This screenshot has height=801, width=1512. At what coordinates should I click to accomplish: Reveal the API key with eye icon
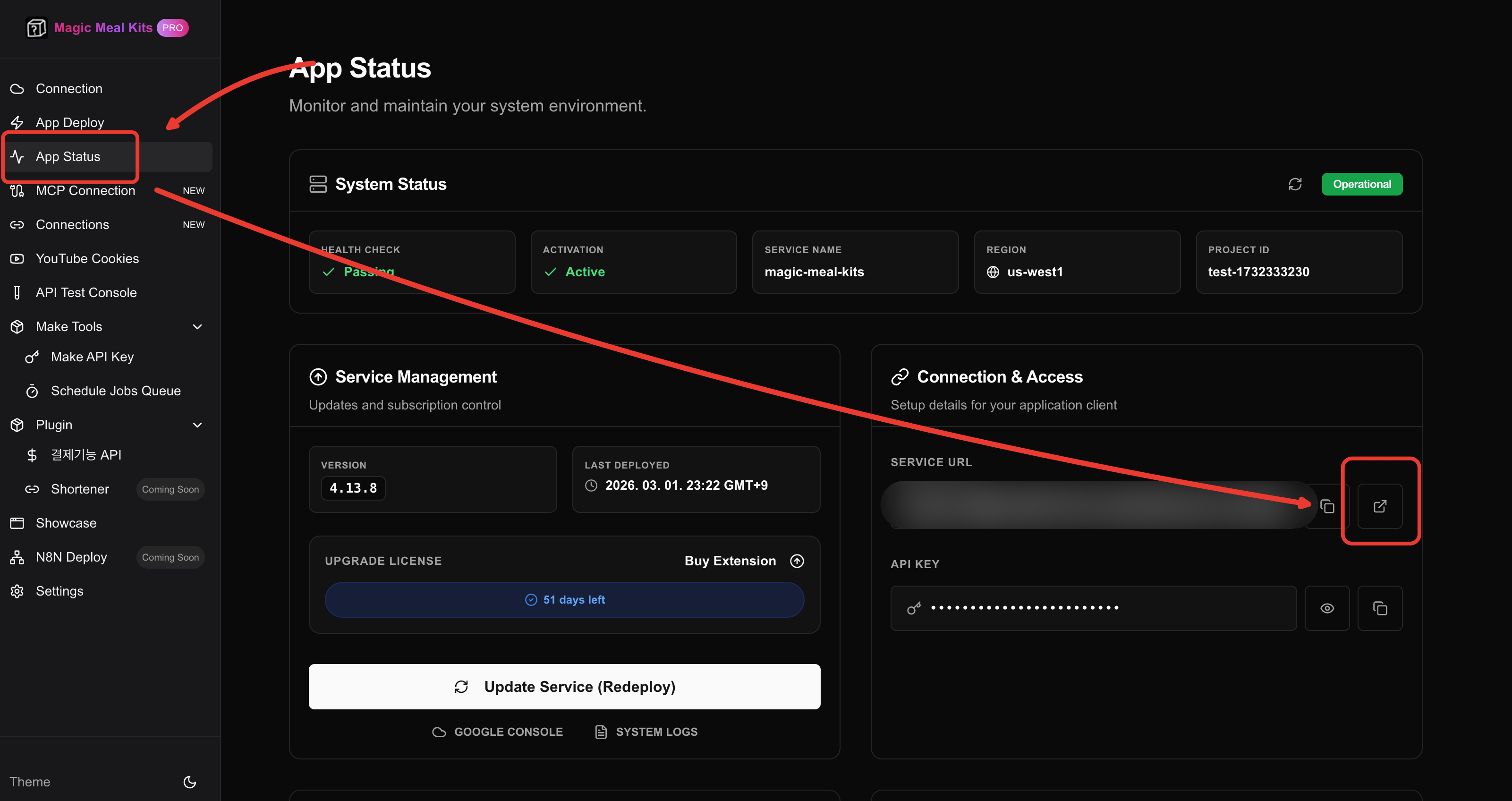click(x=1327, y=608)
